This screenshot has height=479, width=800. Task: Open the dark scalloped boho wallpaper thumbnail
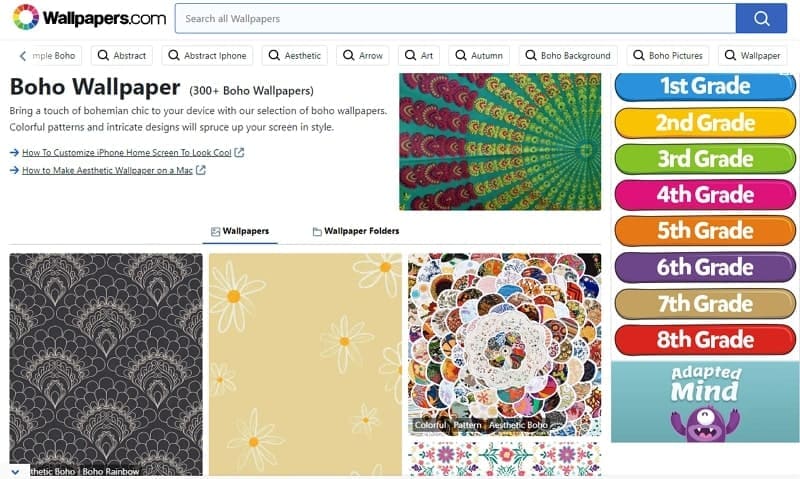pos(106,360)
